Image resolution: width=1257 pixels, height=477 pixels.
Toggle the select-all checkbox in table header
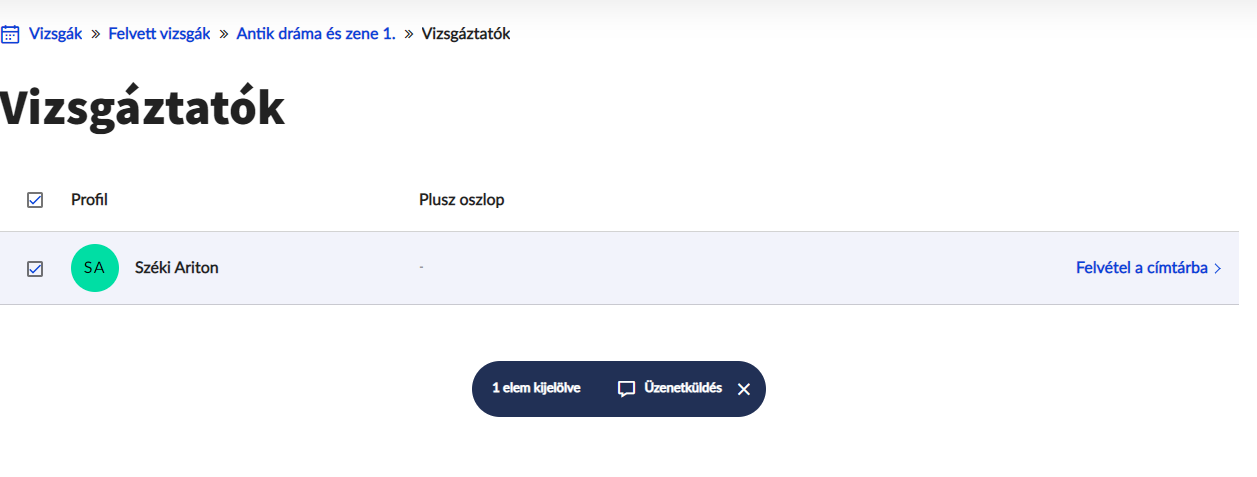tap(35, 200)
